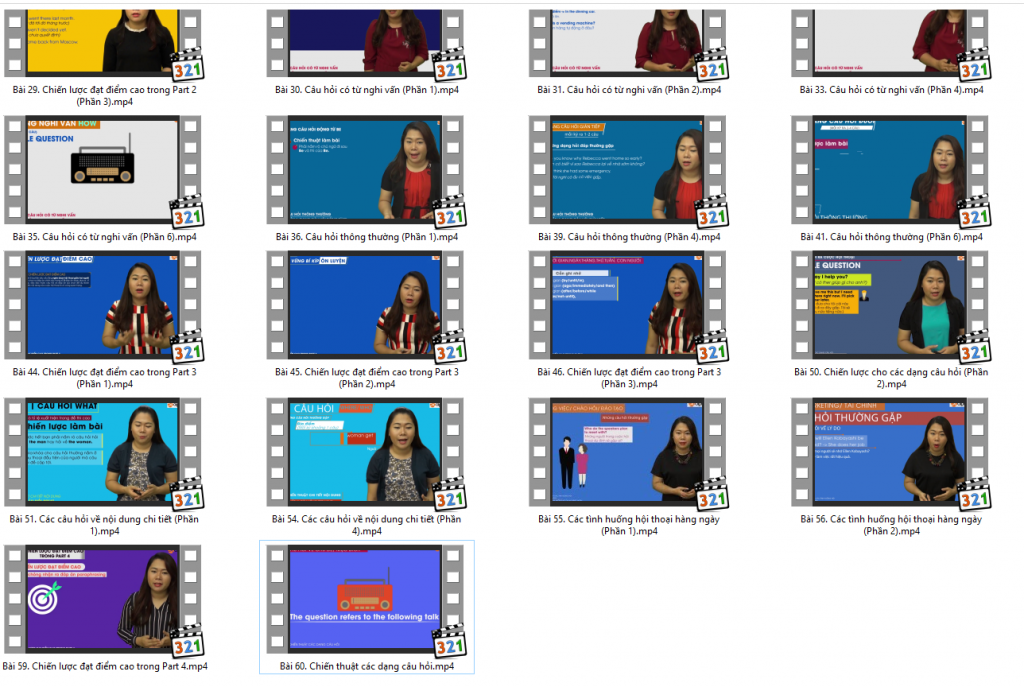Select the Bài 30 video thumbnail
Viewport: 1024px width, 687px height.
tap(366, 40)
